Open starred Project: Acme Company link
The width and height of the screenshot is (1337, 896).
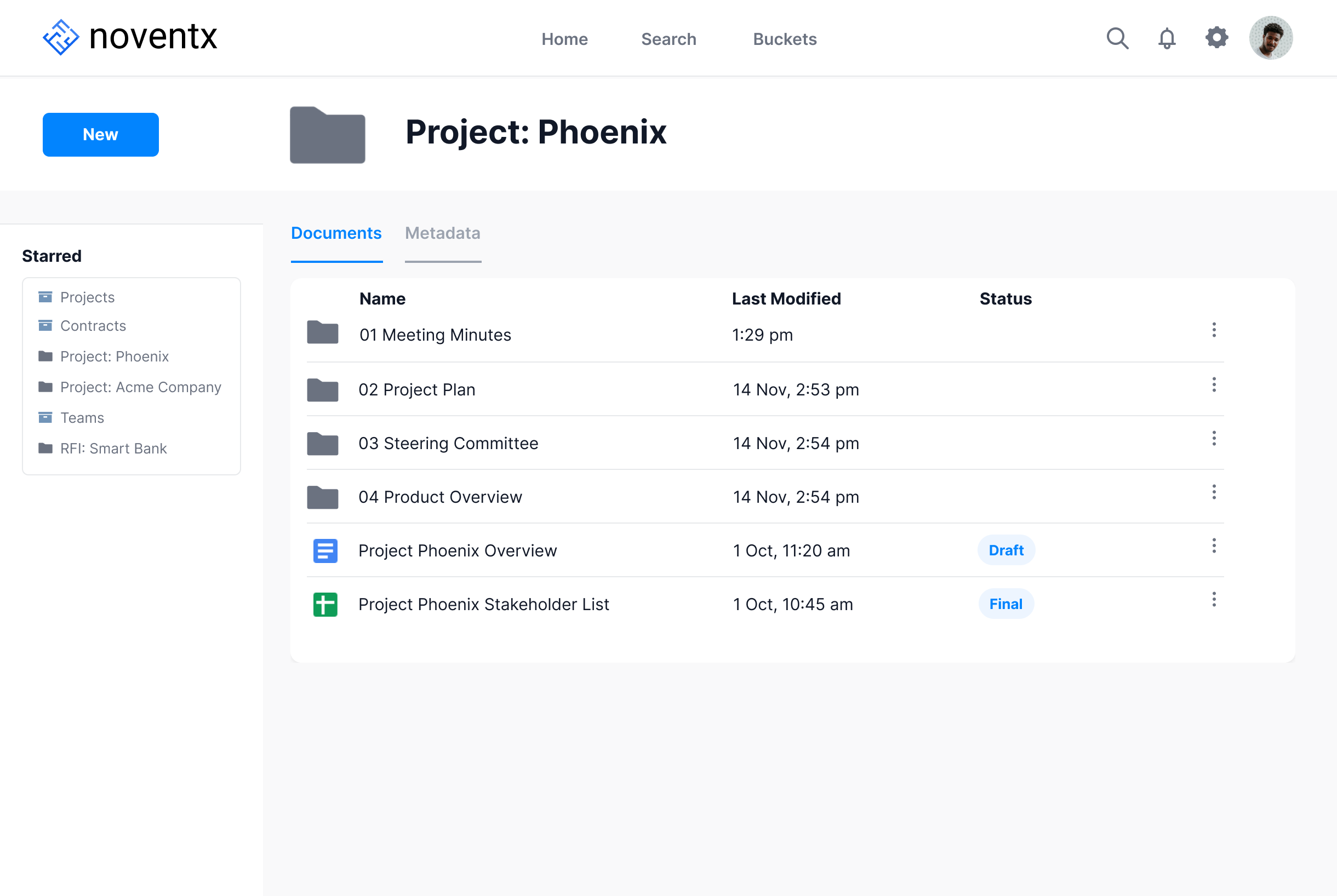click(x=141, y=387)
